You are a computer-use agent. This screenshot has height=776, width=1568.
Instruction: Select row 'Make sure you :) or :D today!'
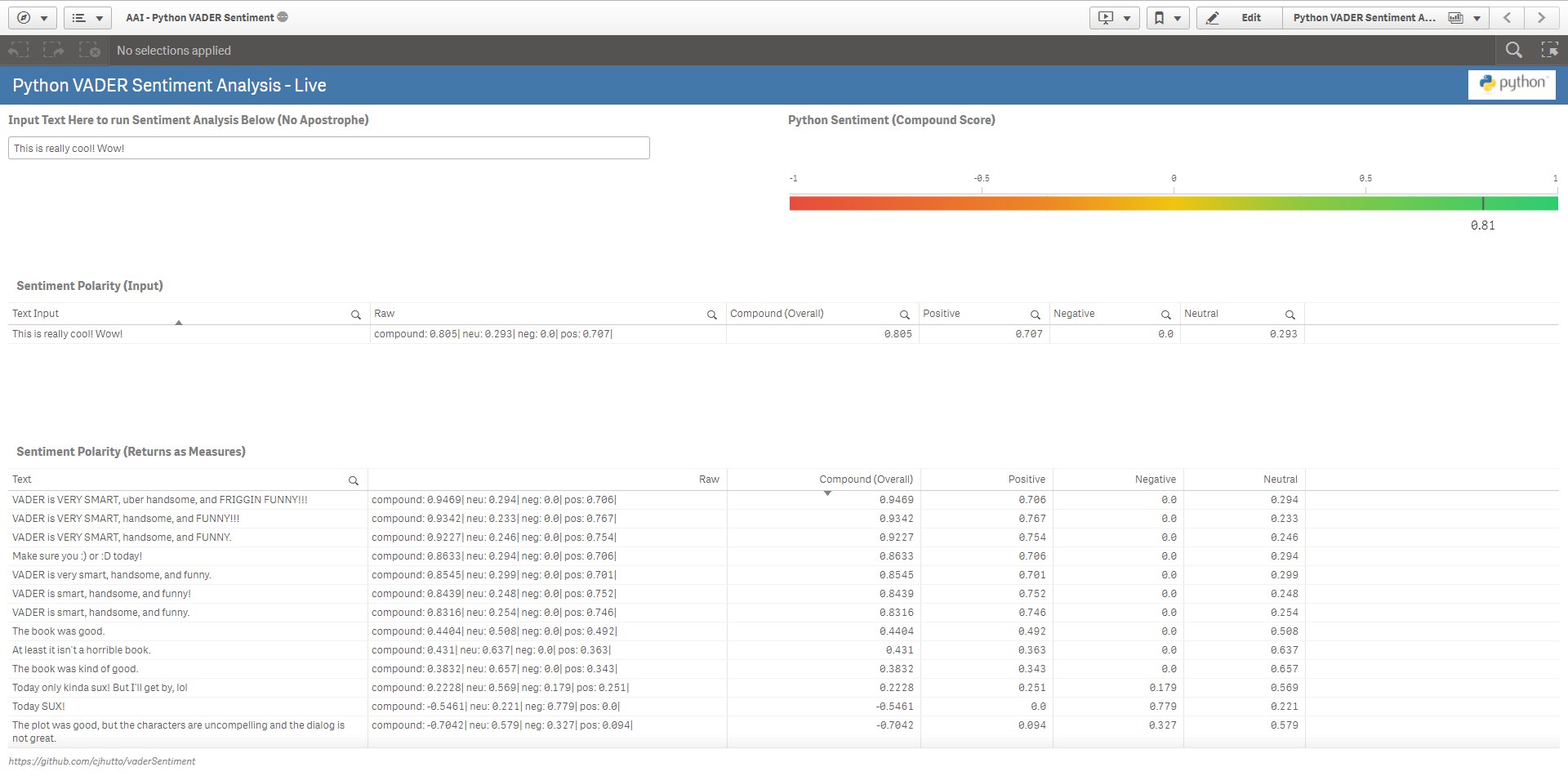point(188,556)
